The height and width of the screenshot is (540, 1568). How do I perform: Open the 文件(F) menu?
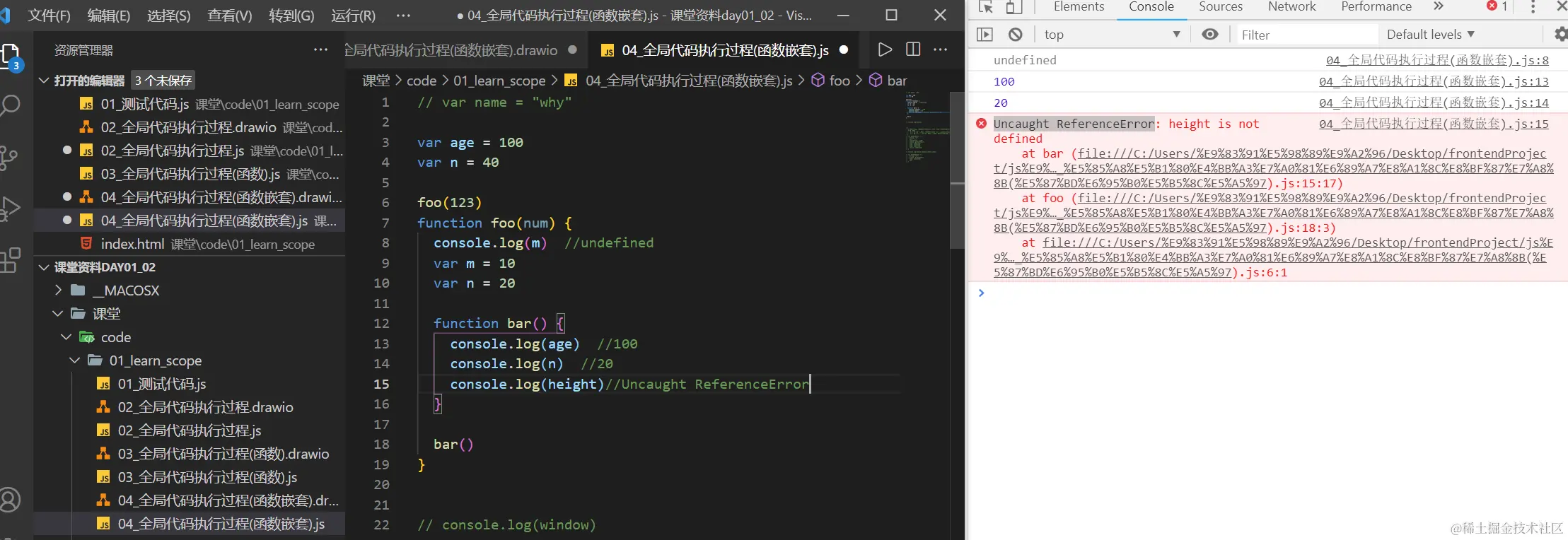pyautogui.click(x=50, y=16)
